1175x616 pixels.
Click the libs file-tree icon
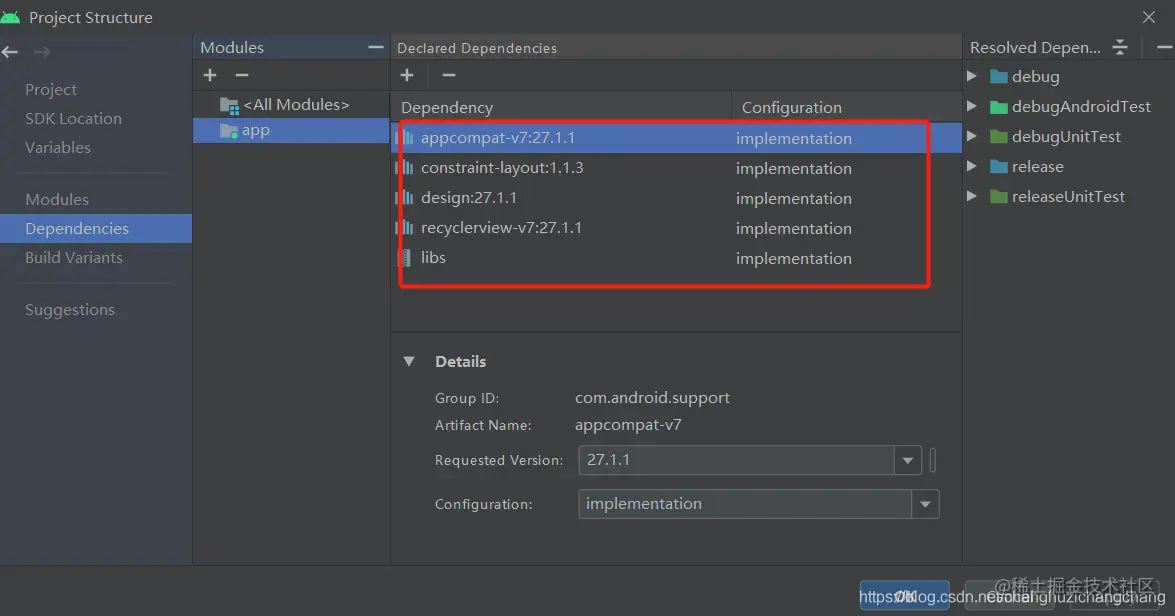point(405,258)
